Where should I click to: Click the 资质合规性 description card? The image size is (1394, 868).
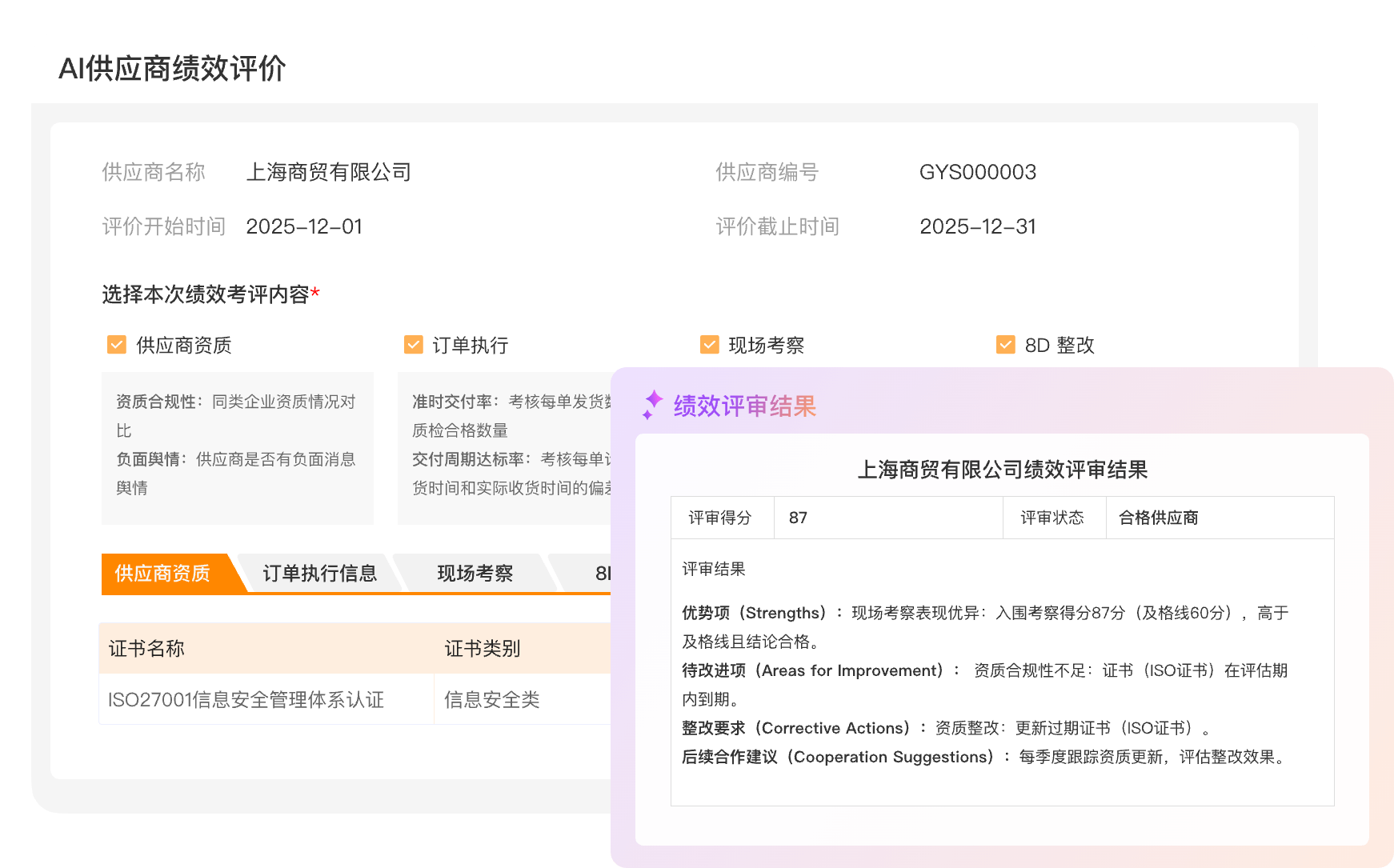pyautogui.click(x=237, y=446)
